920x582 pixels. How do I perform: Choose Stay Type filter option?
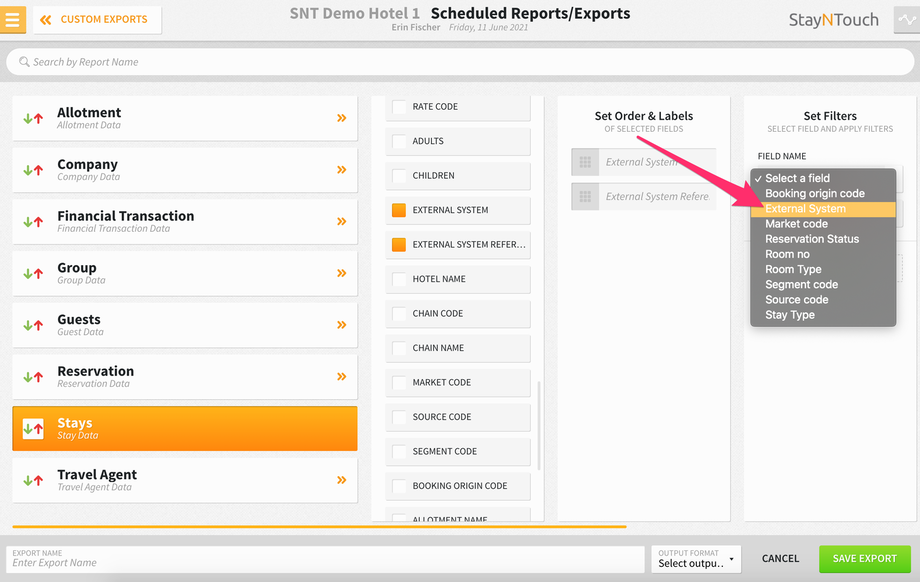point(823,315)
